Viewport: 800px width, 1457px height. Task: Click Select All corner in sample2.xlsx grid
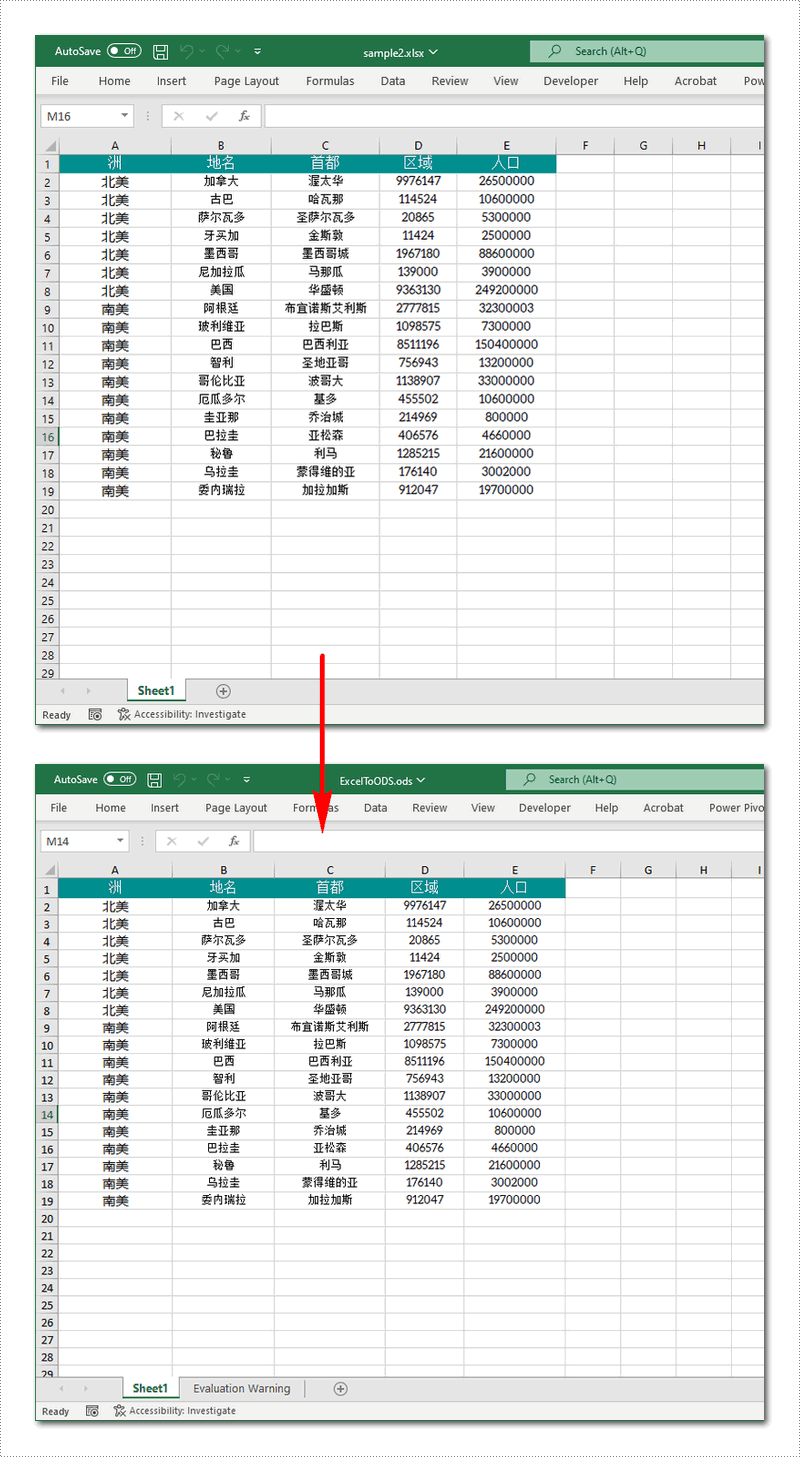pos(48,146)
